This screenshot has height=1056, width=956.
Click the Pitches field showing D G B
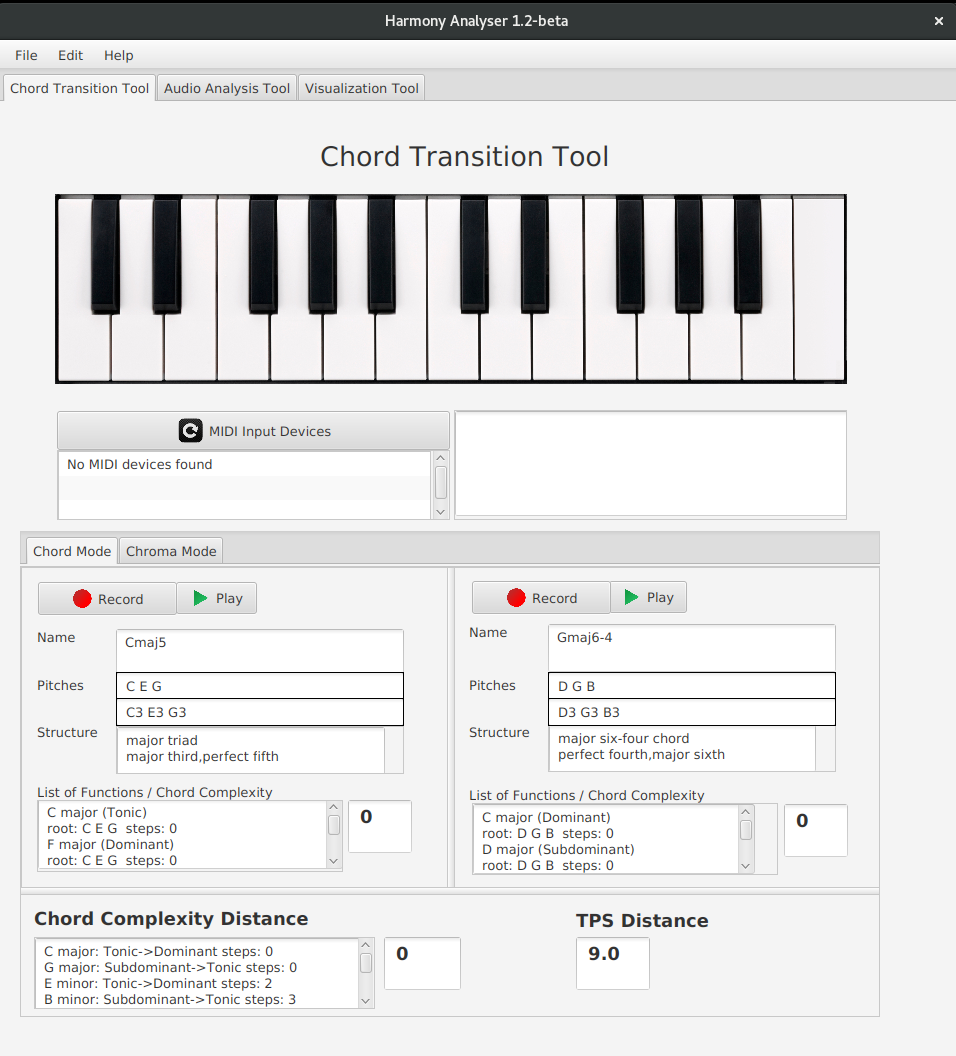tap(691, 685)
